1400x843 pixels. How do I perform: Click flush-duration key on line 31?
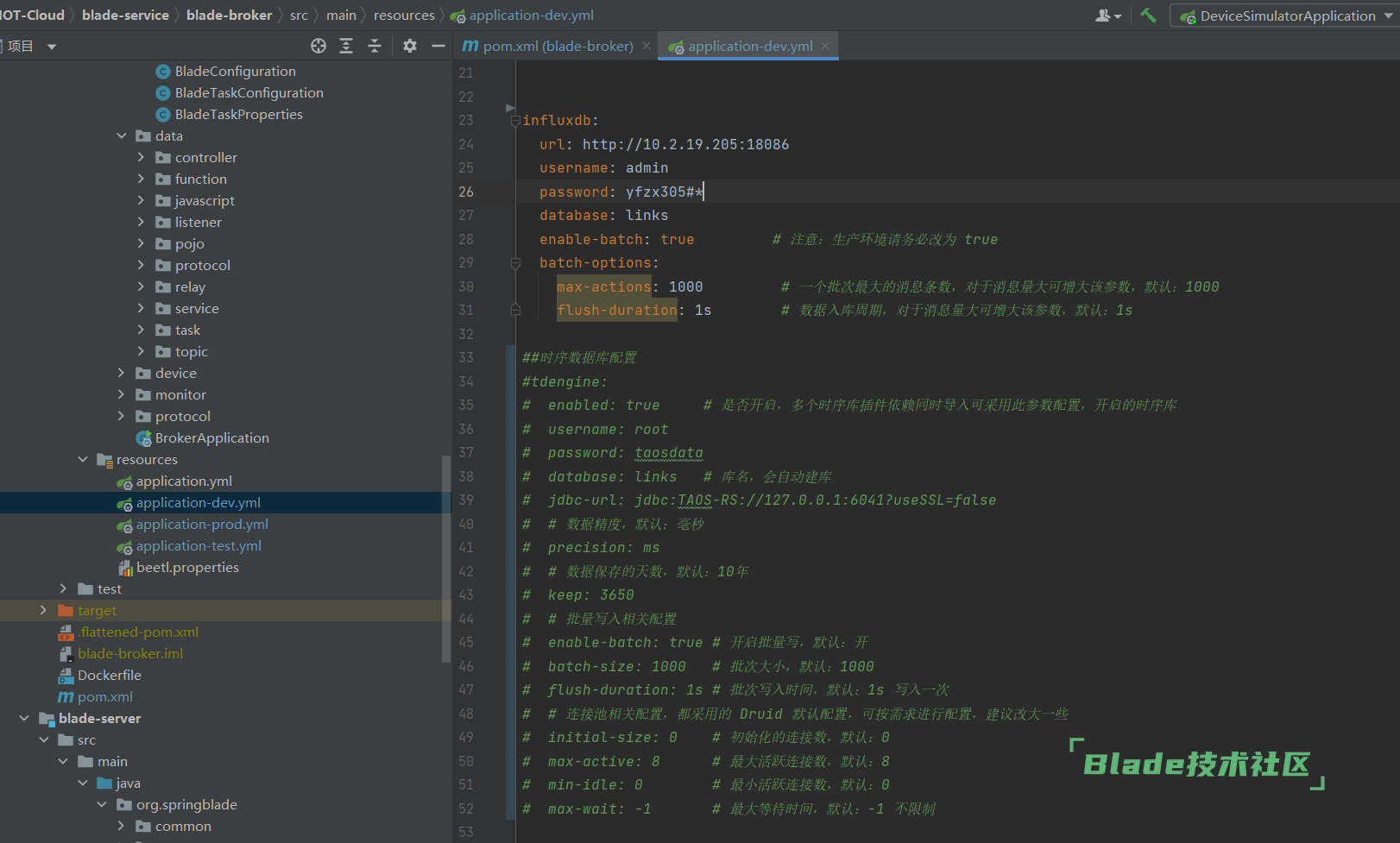pyautogui.click(x=617, y=310)
